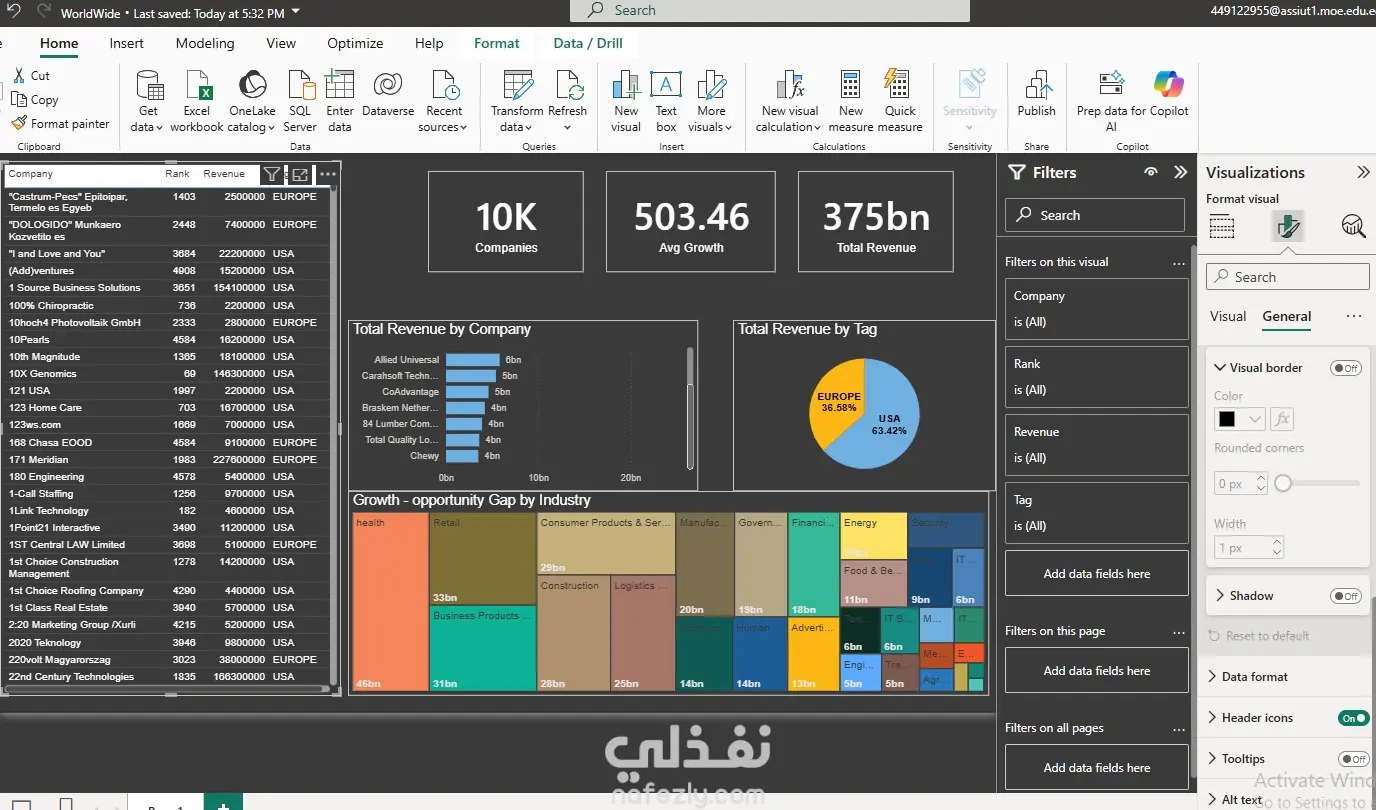Image resolution: width=1376 pixels, height=810 pixels.
Task: Open the border color picker dropdown arrow
Action: tap(1255, 419)
